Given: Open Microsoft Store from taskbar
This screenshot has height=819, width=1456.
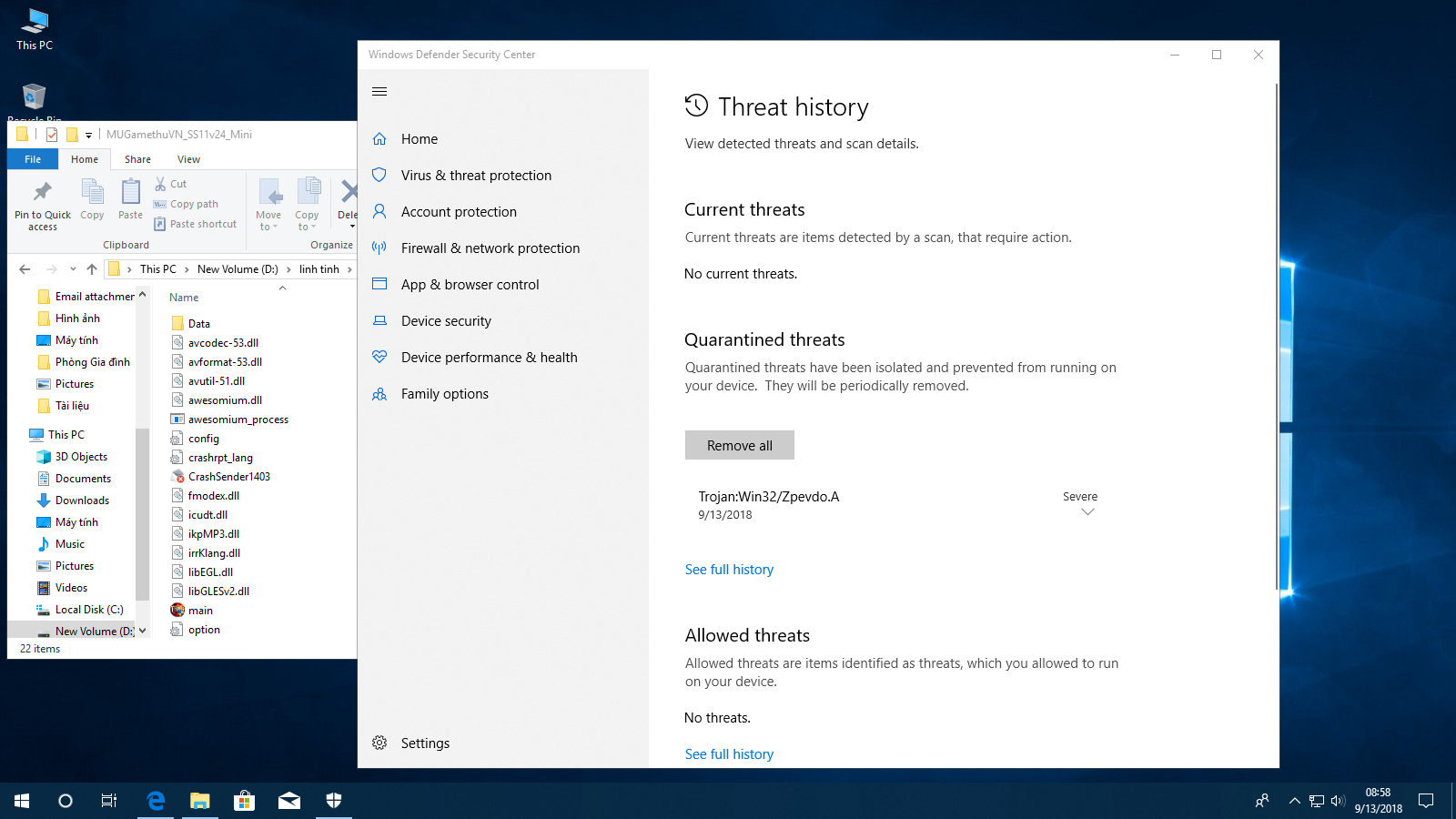Looking at the screenshot, I should point(244,801).
